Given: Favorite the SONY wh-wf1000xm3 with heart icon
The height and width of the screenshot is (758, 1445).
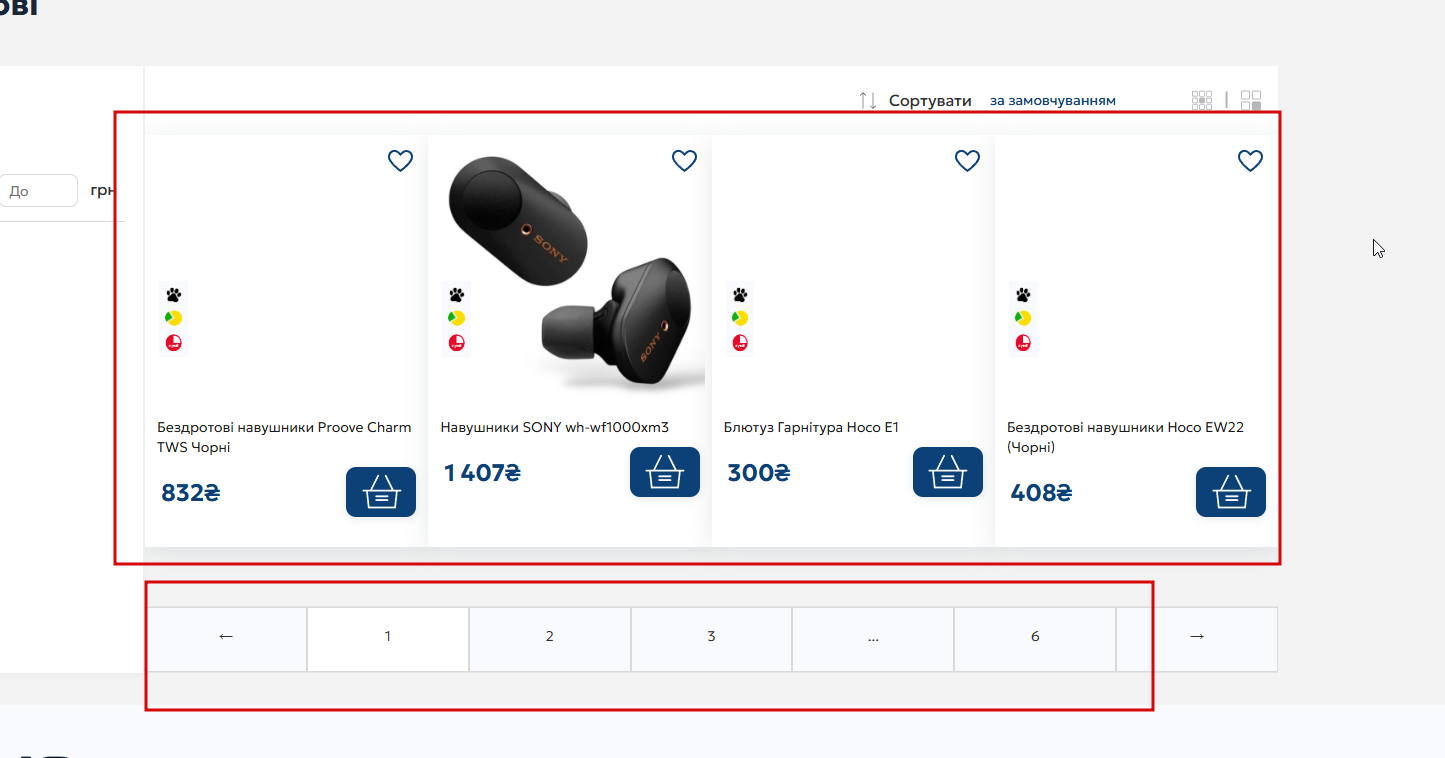Looking at the screenshot, I should (684, 160).
